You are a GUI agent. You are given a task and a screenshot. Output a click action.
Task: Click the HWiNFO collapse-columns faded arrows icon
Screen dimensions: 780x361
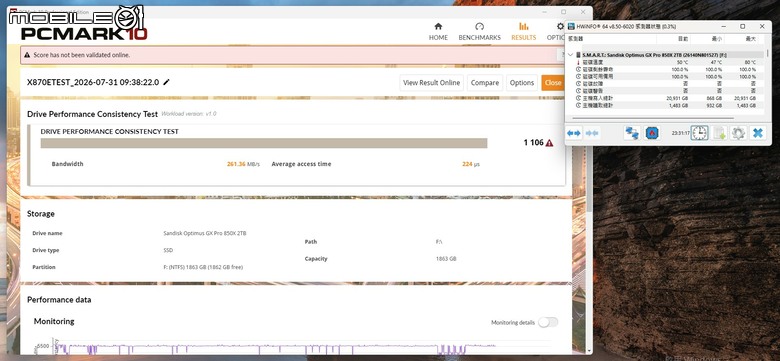pyautogui.click(x=592, y=133)
